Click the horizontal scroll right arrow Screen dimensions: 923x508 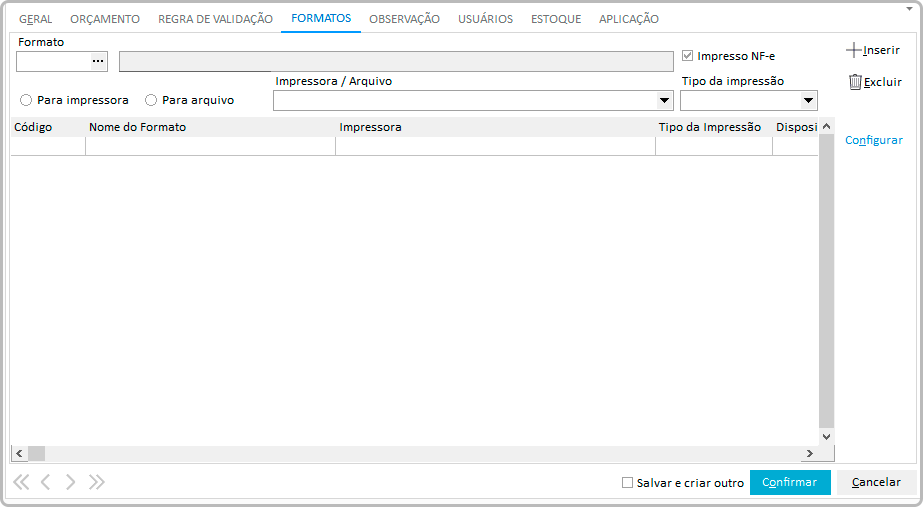(810, 453)
